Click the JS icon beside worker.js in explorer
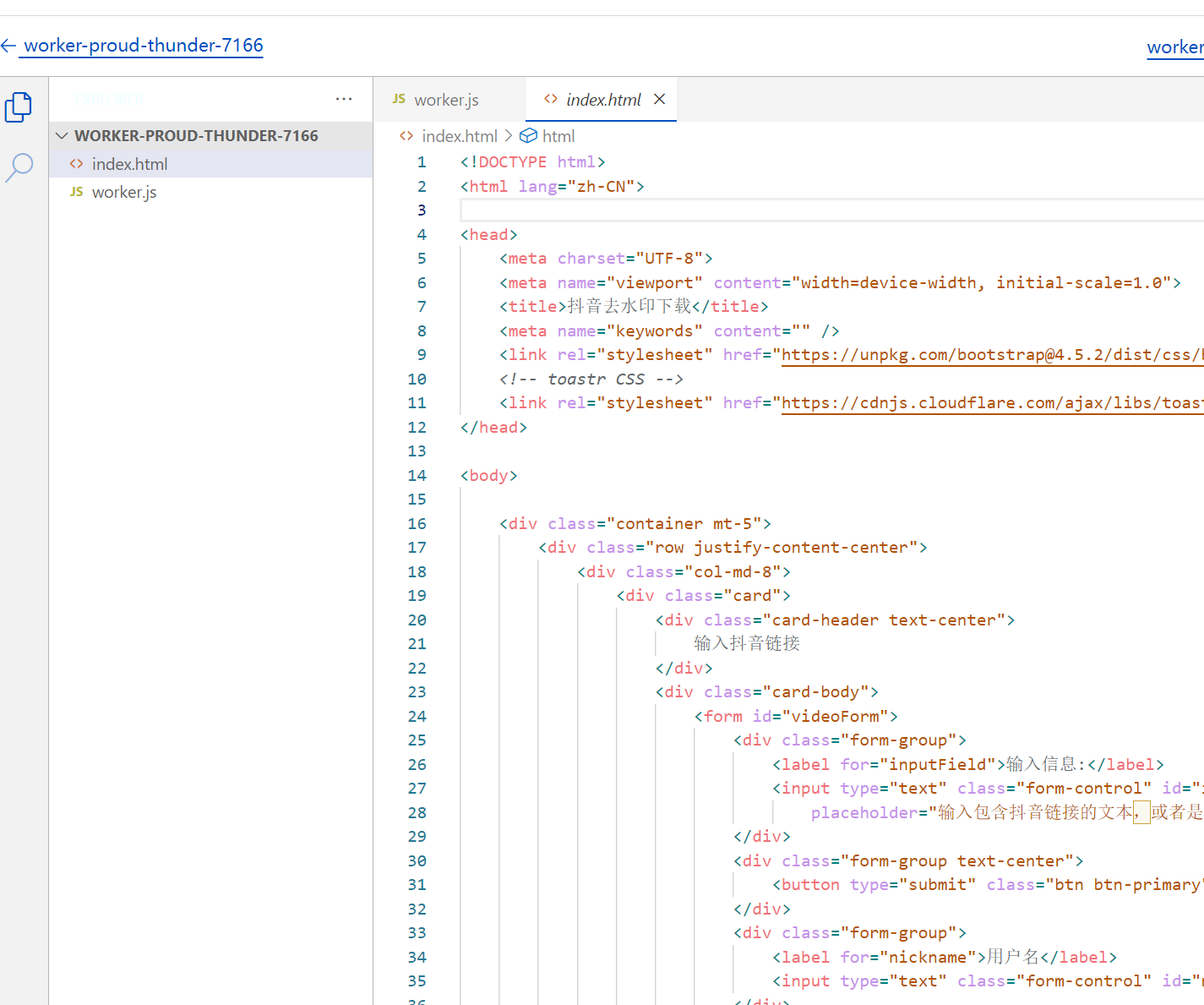 point(77,192)
